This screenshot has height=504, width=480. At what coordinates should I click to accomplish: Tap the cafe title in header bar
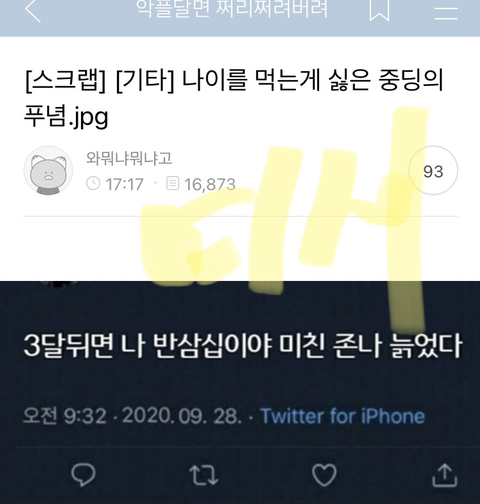pos(232,9)
